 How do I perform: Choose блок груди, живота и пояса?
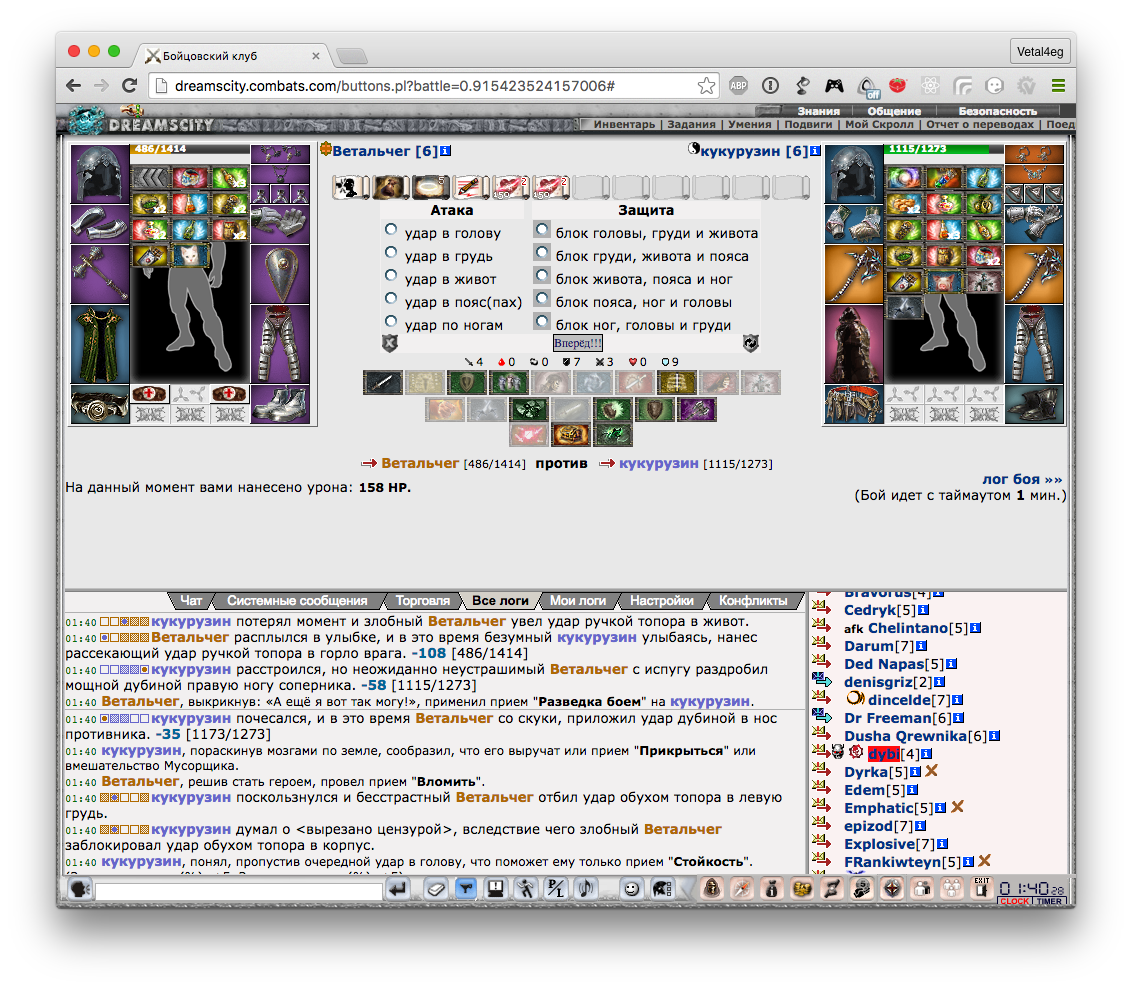coord(542,253)
